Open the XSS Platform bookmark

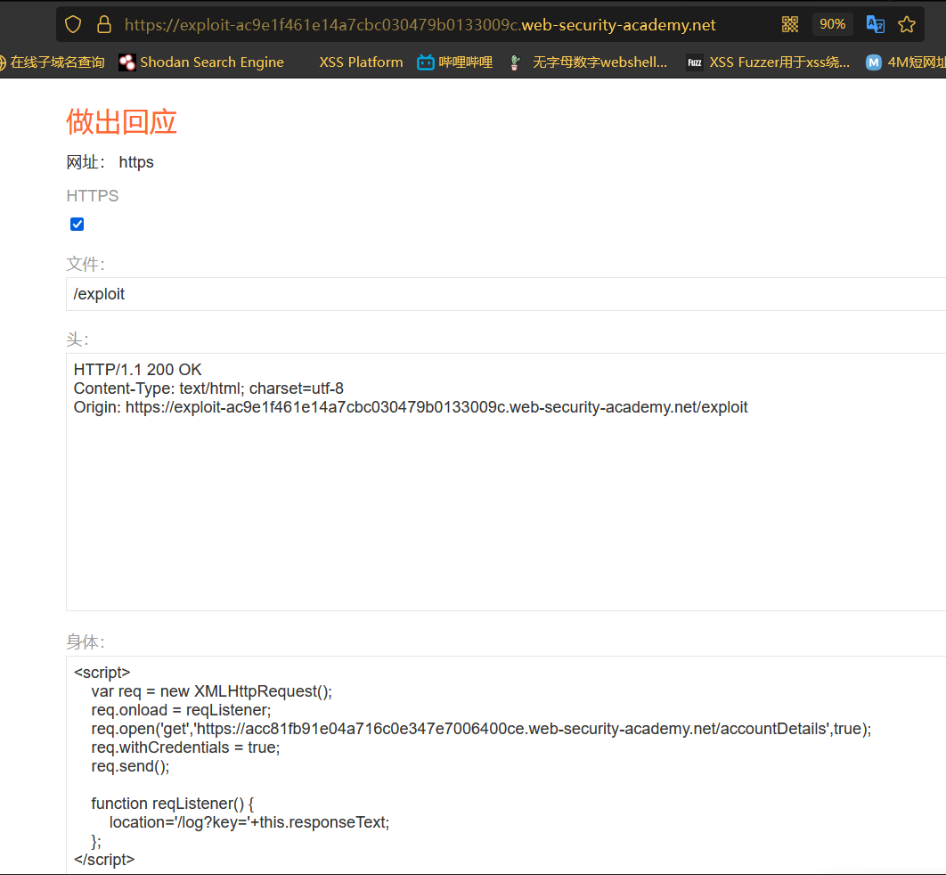[x=361, y=62]
